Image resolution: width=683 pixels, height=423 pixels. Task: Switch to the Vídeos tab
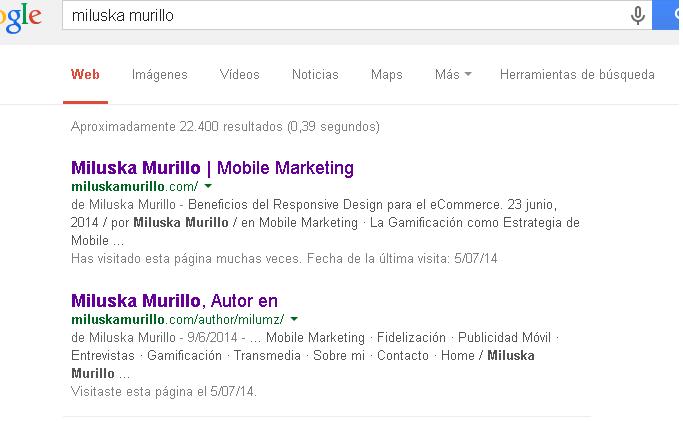click(240, 74)
